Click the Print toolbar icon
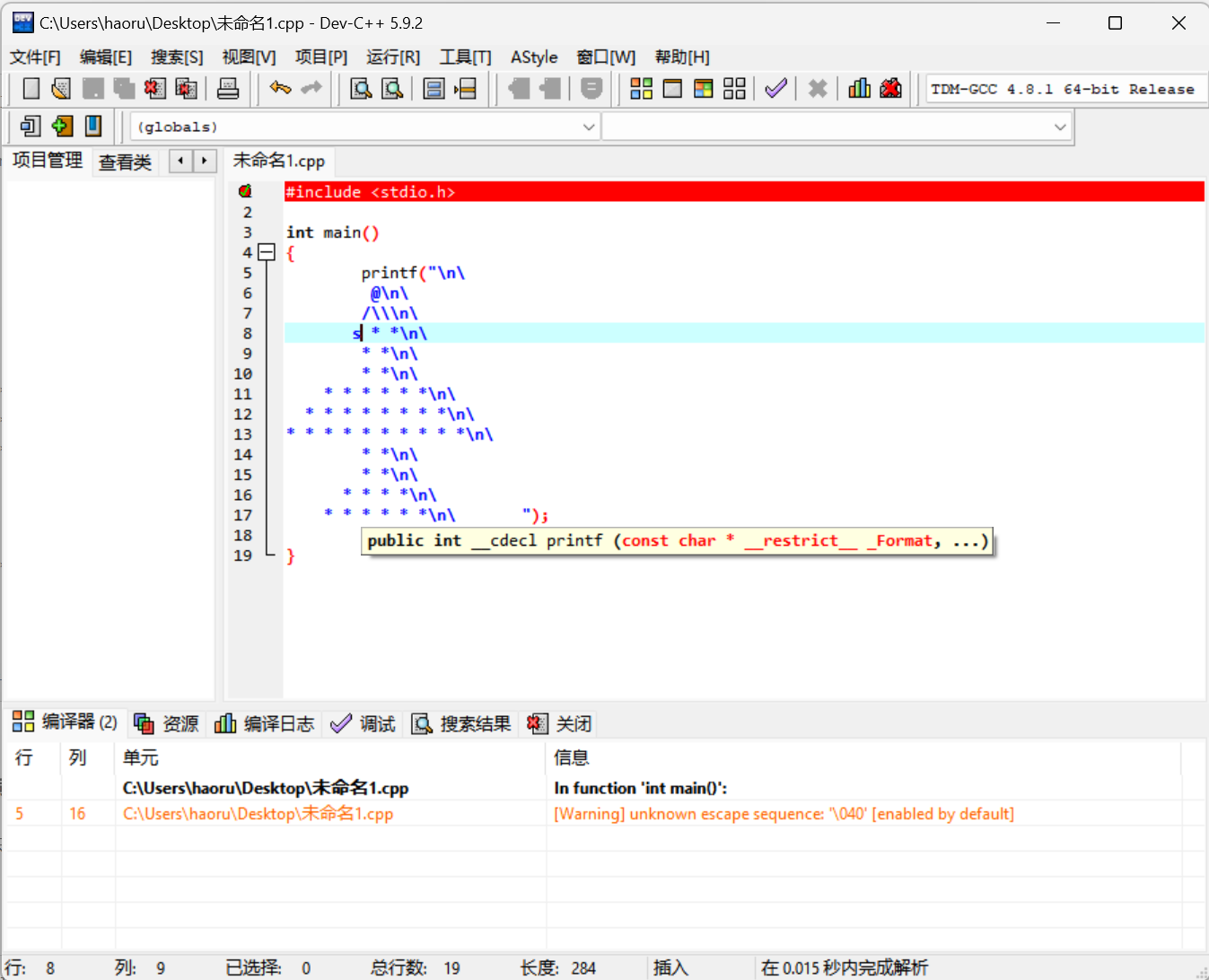Viewport: 1209px width, 980px height. point(228,88)
